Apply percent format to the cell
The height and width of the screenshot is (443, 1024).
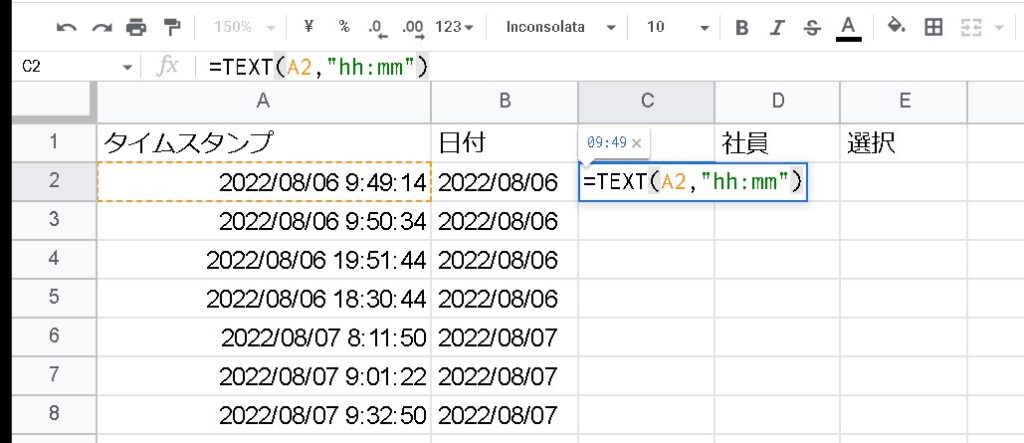pyautogui.click(x=344, y=27)
